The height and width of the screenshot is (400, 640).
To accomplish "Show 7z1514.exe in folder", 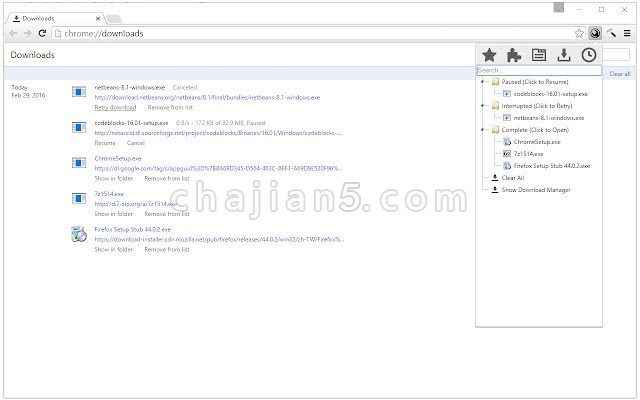I will tap(113, 214).
